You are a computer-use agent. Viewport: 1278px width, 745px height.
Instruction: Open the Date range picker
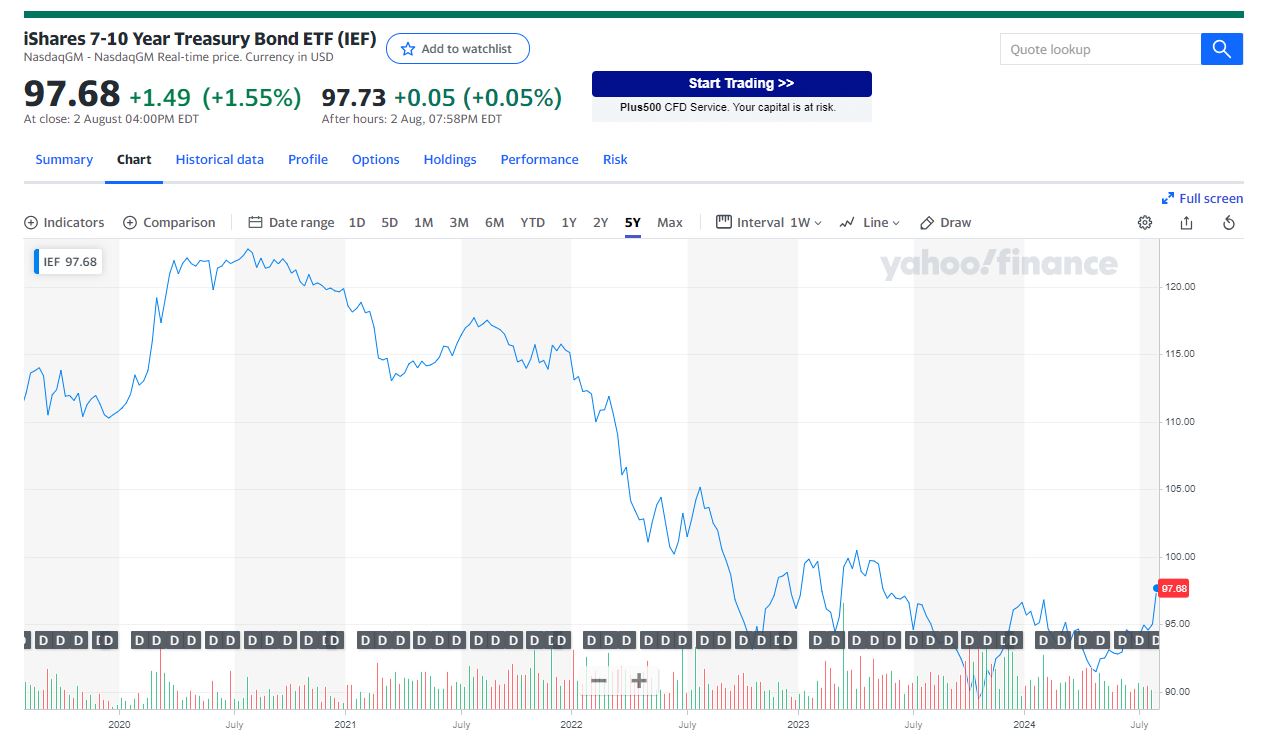coord(291,223)
